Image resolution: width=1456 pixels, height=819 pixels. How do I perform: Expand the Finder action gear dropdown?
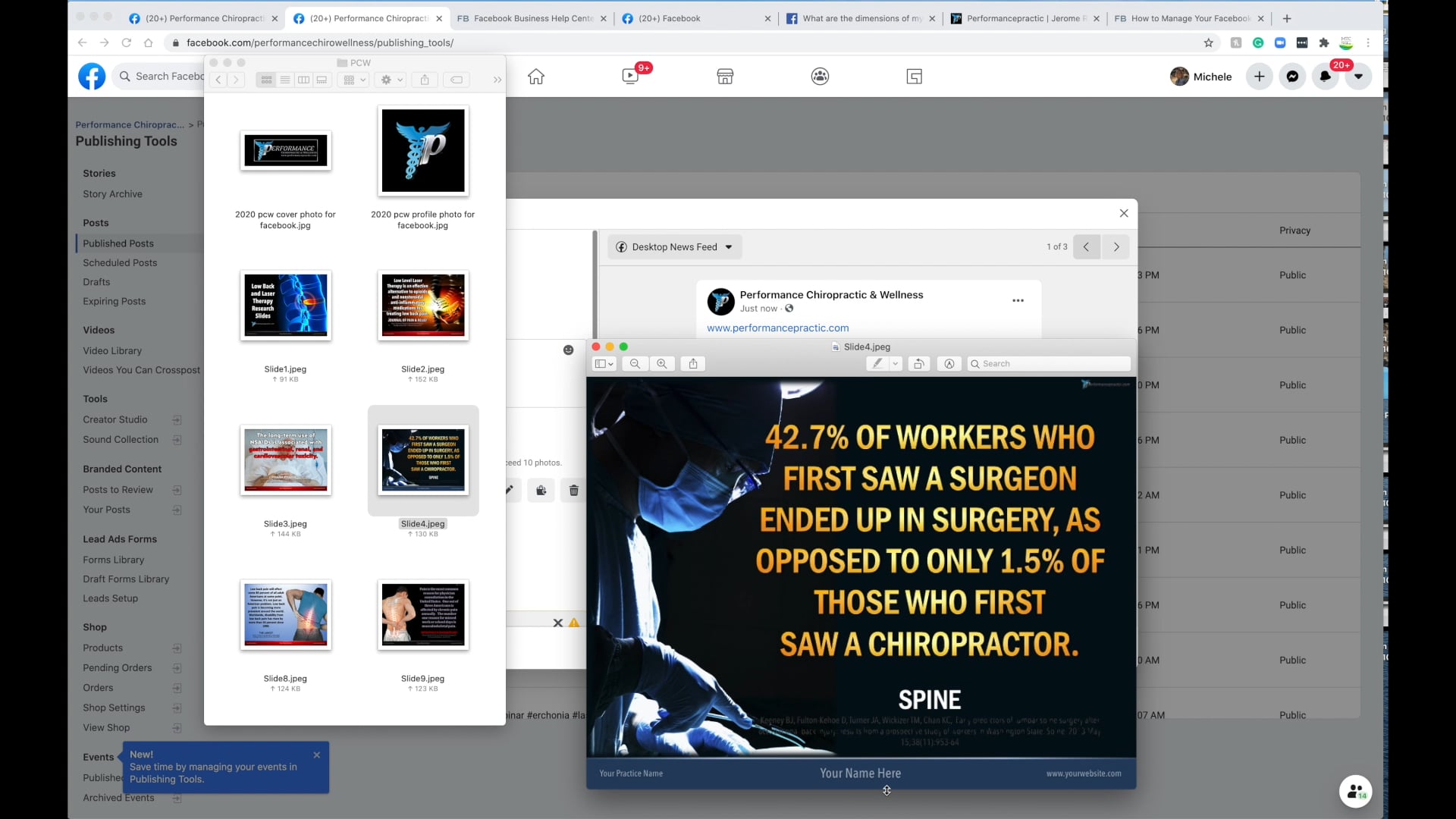pos(390,80)
